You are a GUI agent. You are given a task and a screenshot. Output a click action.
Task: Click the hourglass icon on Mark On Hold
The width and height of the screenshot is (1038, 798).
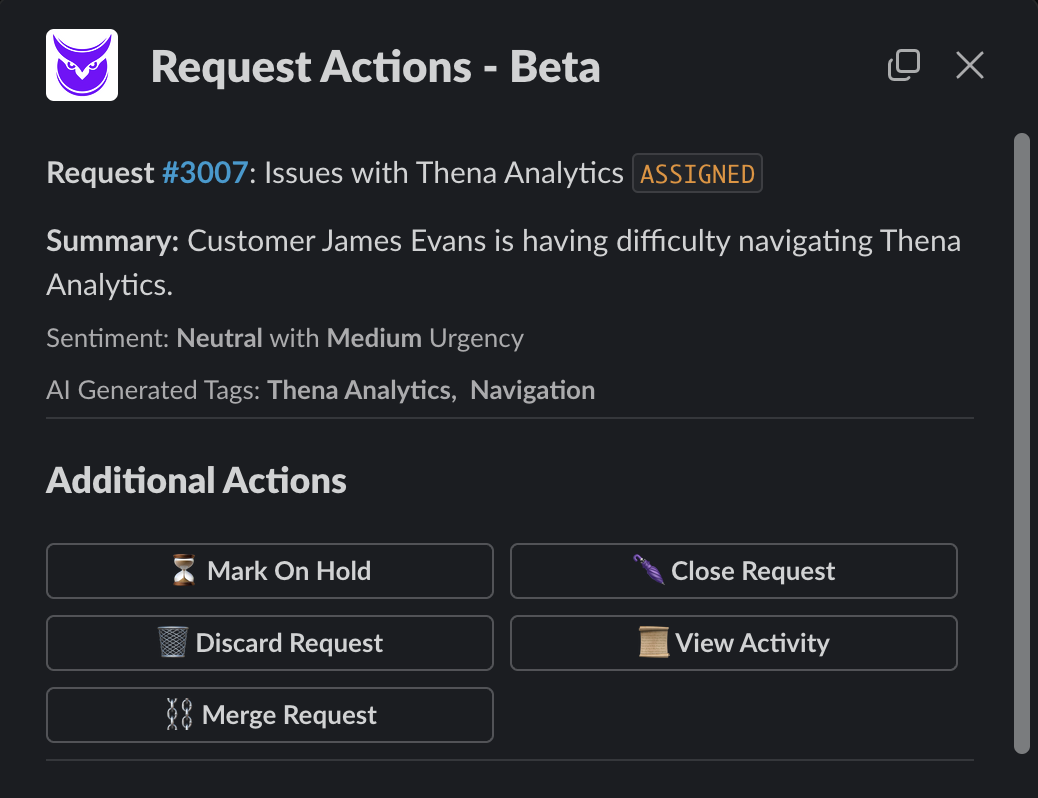coord(184,571)
